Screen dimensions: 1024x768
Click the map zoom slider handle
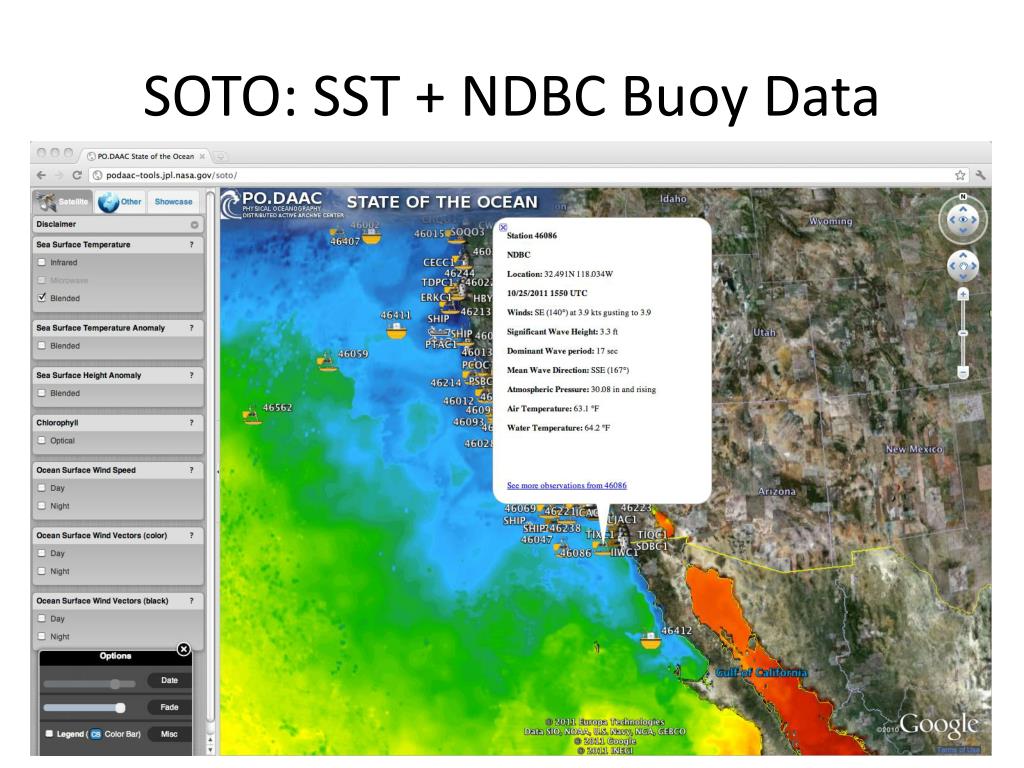tap(963, 333)
